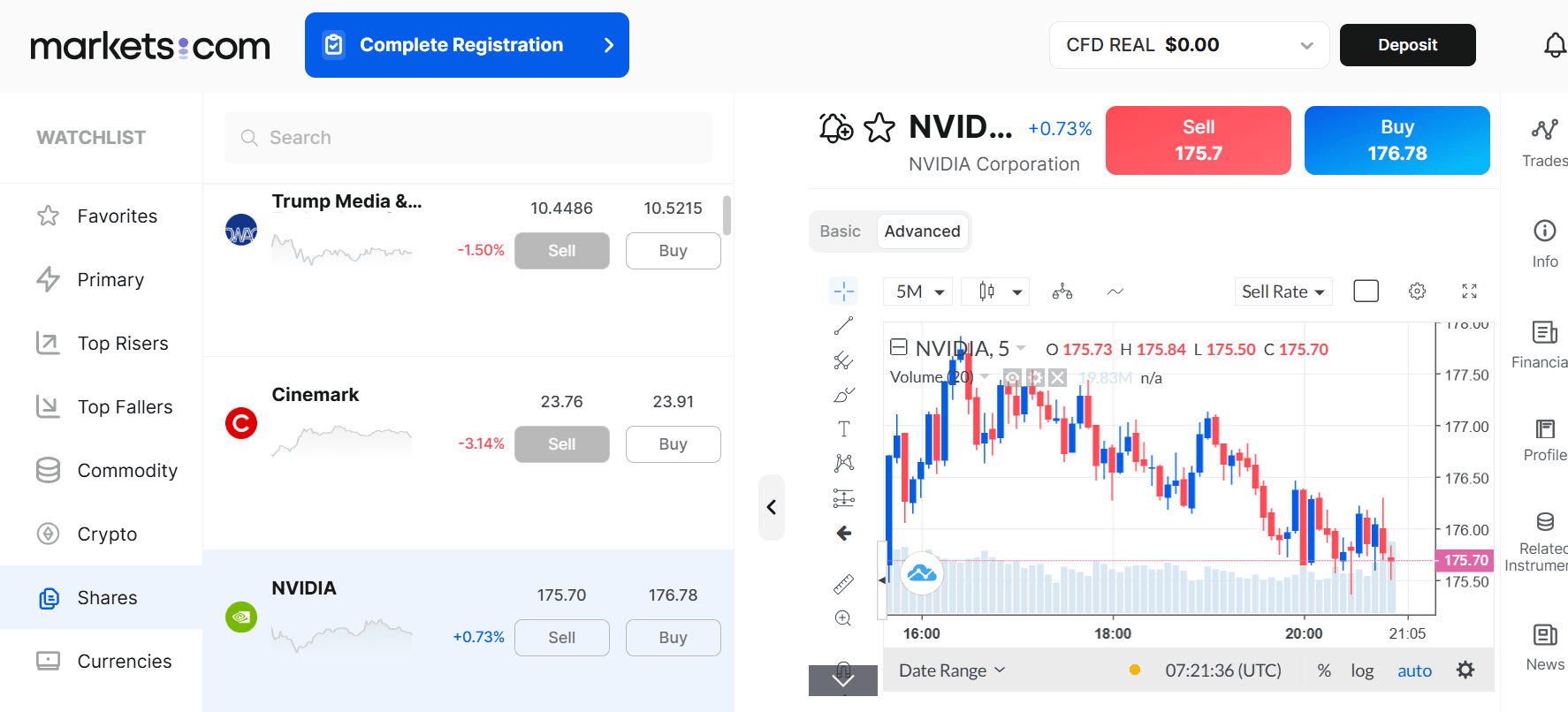Toggle the checkbox next to Sell Rate
This screenshot has width=1568, height=712.
pyautogui.click(x=1366, y=290)
